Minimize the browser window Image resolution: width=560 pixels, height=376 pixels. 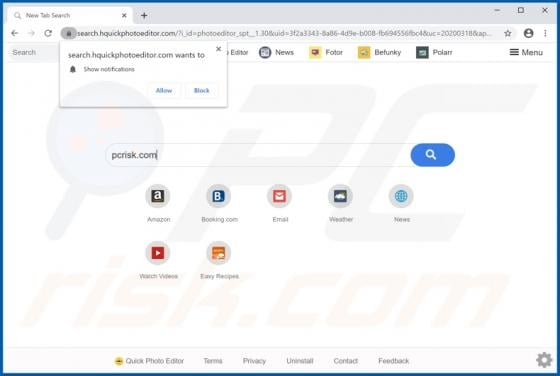497,11
